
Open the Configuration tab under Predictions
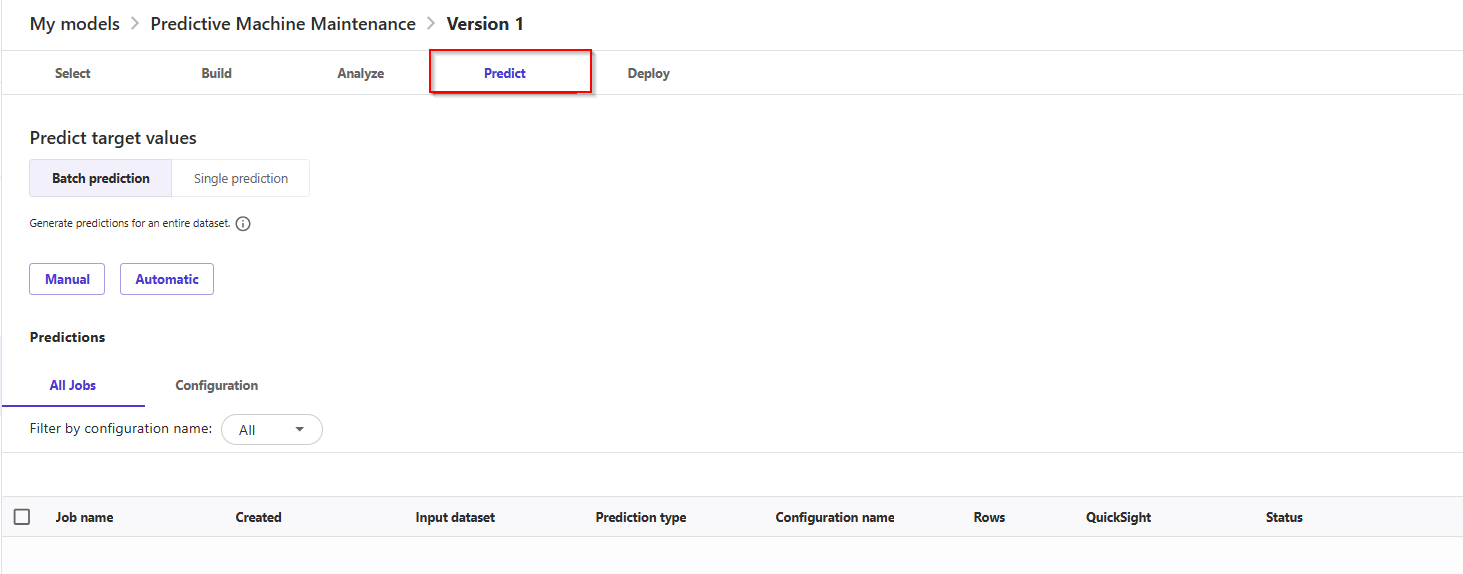pos(217,385)
